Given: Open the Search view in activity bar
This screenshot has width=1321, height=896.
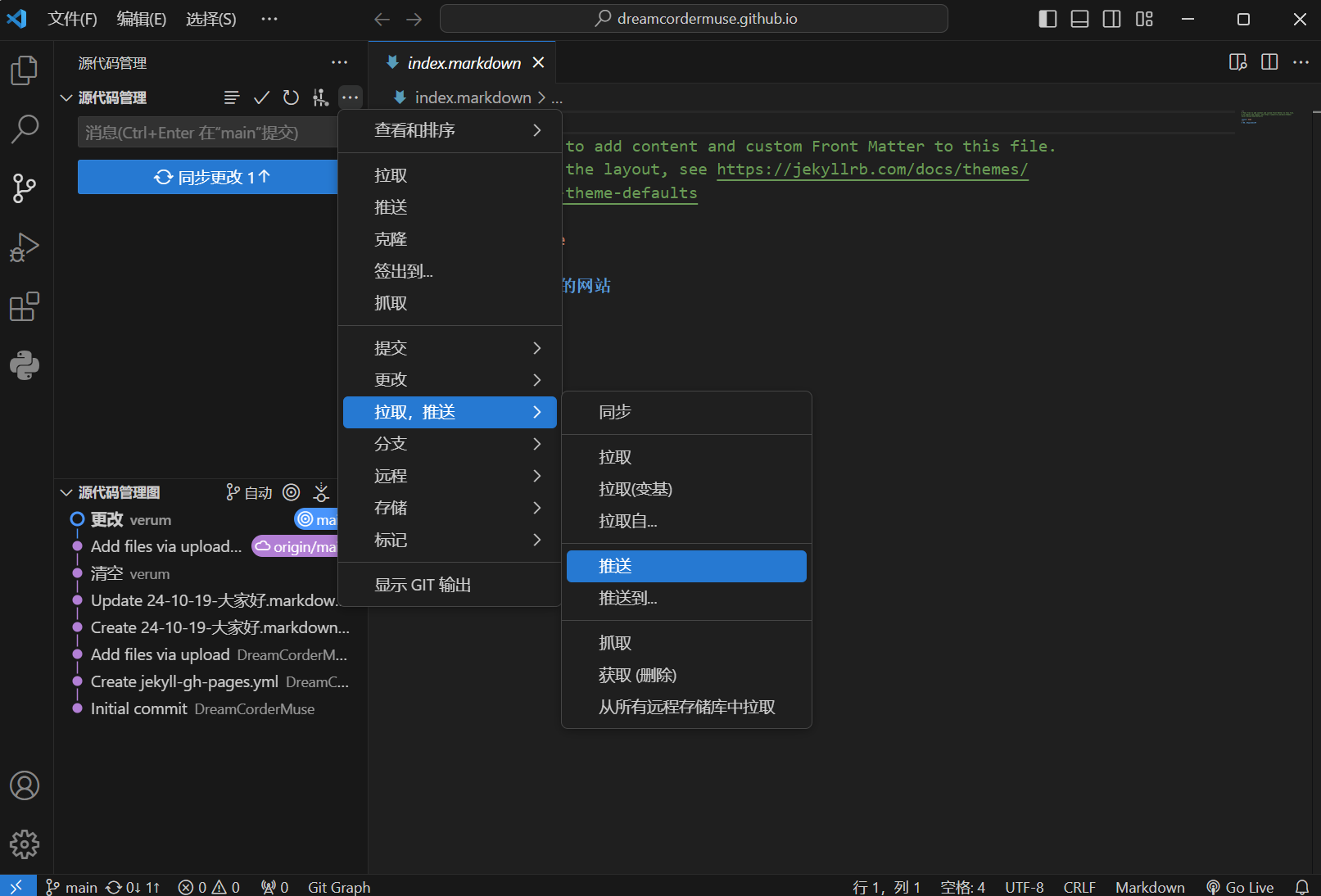Looking at the screenshot, I should 25,129.
